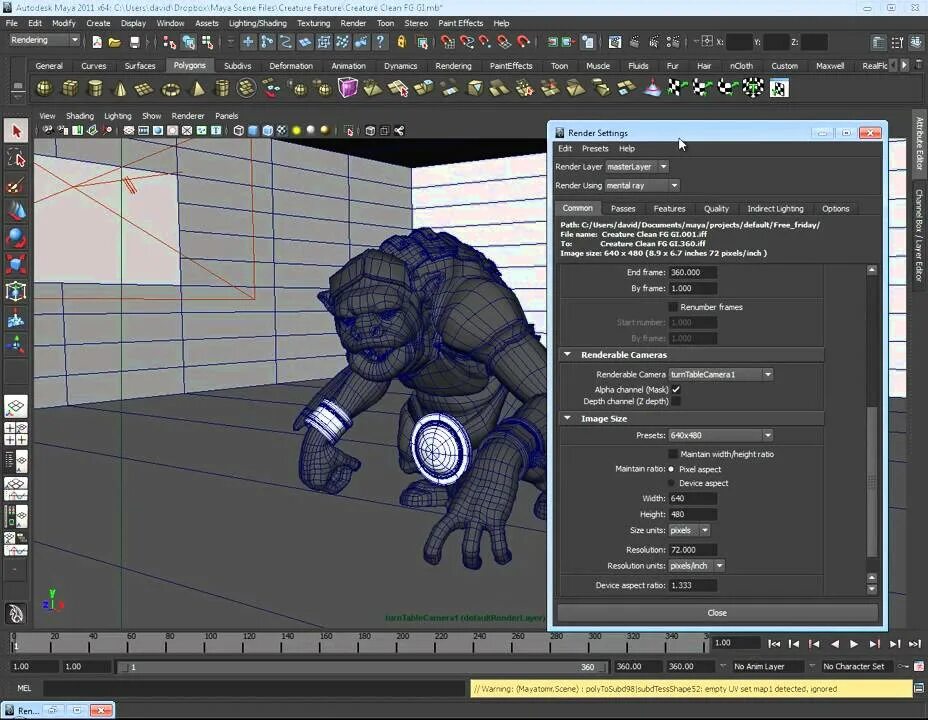The height and width of the screenshot is (720, 928).
Task: Open viewport Panels menu
Action: pos(227,116)
